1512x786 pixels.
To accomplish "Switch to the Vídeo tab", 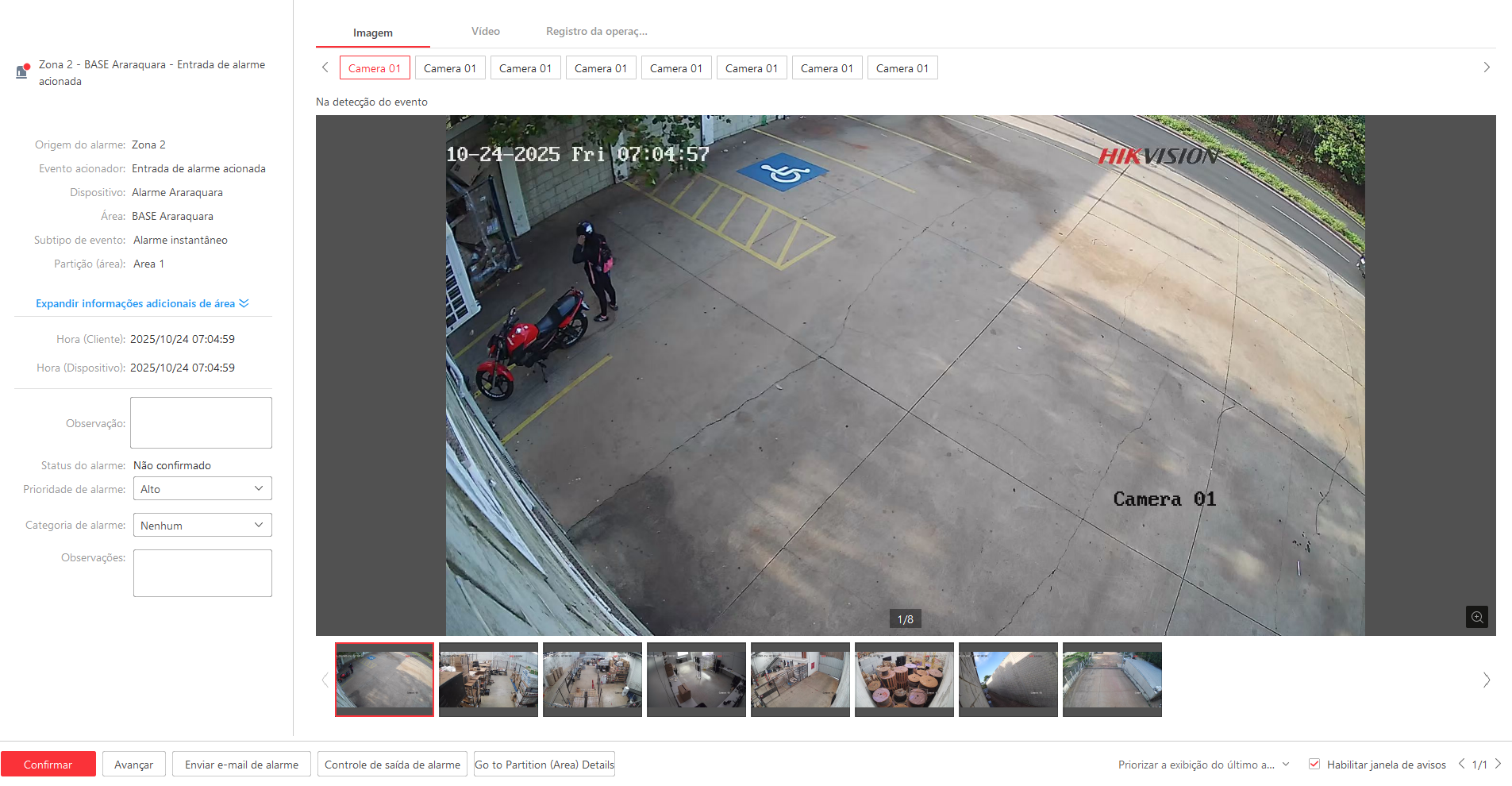I will tap(485, 32).
